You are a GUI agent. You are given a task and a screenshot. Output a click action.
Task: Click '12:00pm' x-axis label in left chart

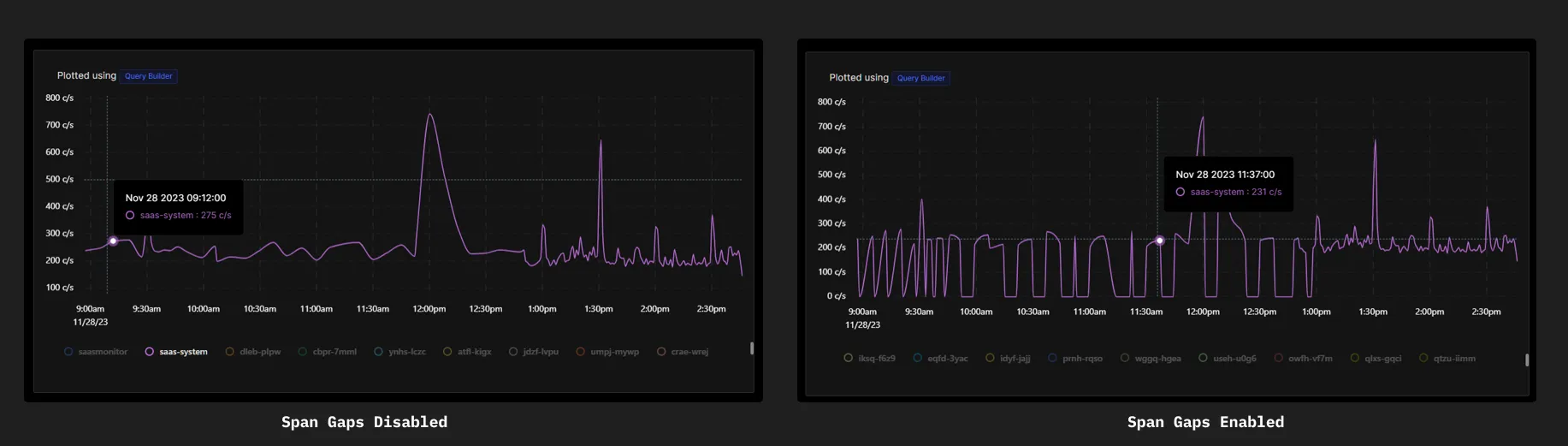(429, 309)
